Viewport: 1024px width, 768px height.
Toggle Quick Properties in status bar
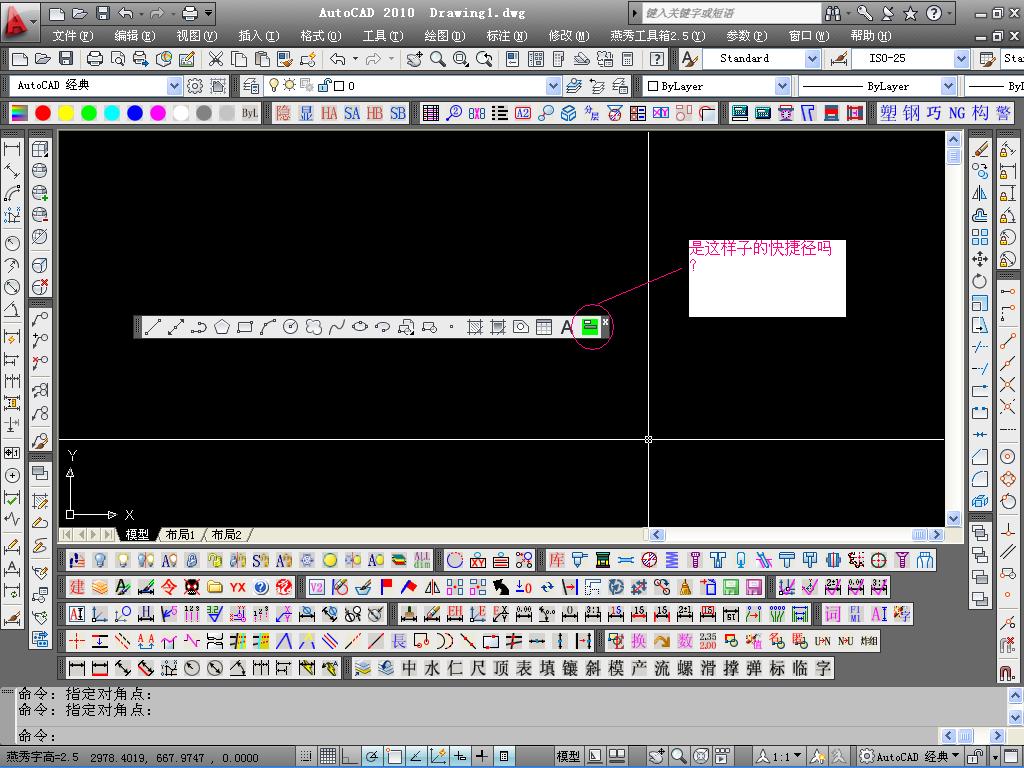click(504, 756)
